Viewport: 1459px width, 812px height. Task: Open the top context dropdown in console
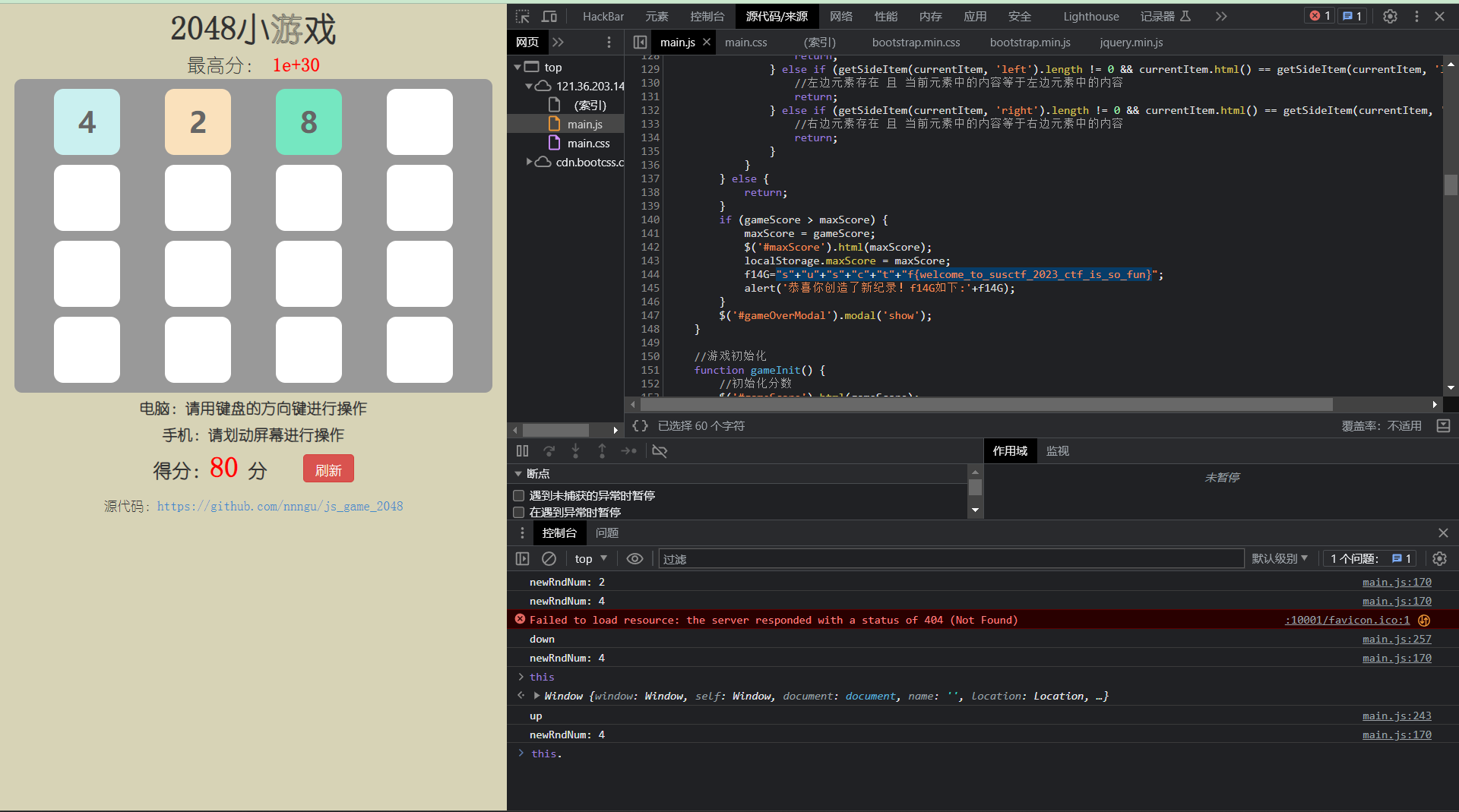pos(590,559)
